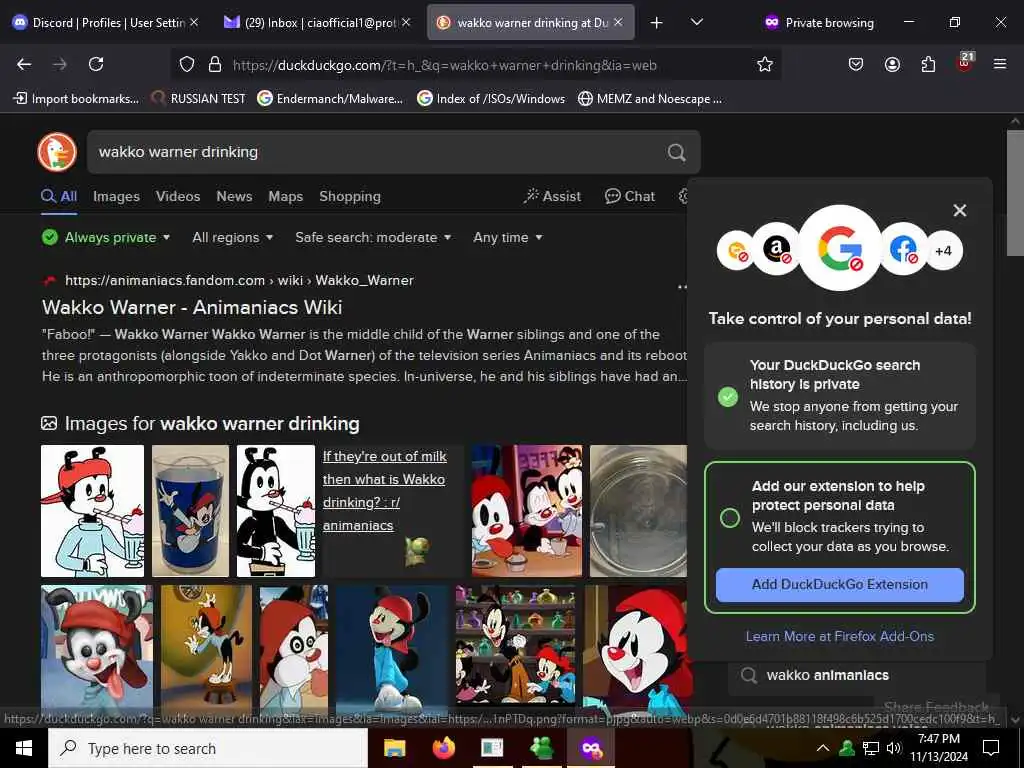Open the list all tabs dropdown arrow
The height and width of the screenshot is (768, 1024).
[697, 22]
